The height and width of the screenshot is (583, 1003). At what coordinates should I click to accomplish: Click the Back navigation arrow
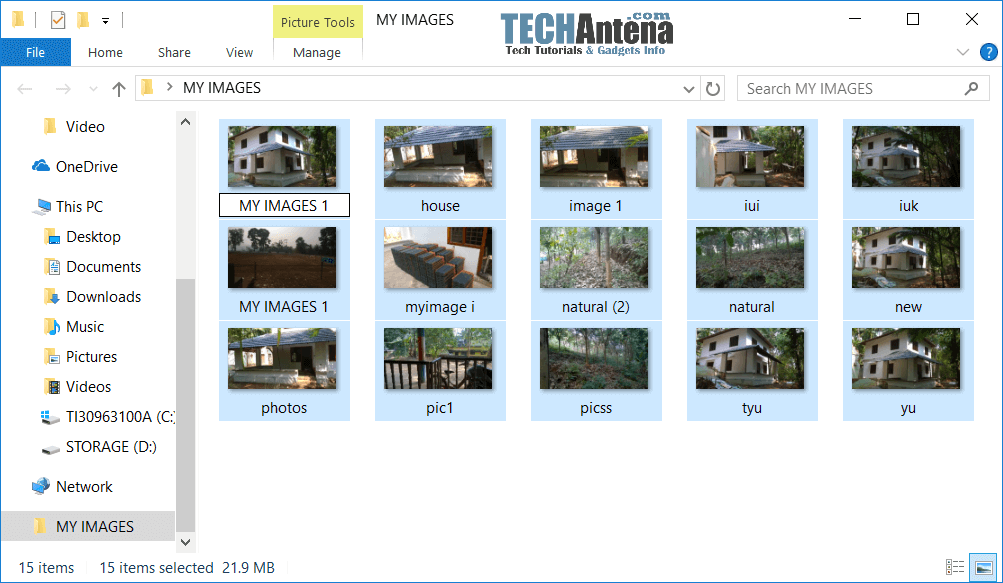(x=25, y=88)
